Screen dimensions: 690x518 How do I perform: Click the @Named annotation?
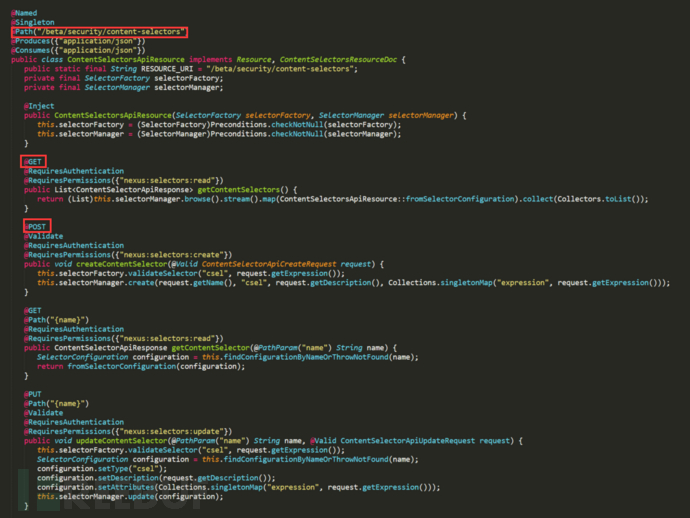pyautogui.click(x=24, y=13)
